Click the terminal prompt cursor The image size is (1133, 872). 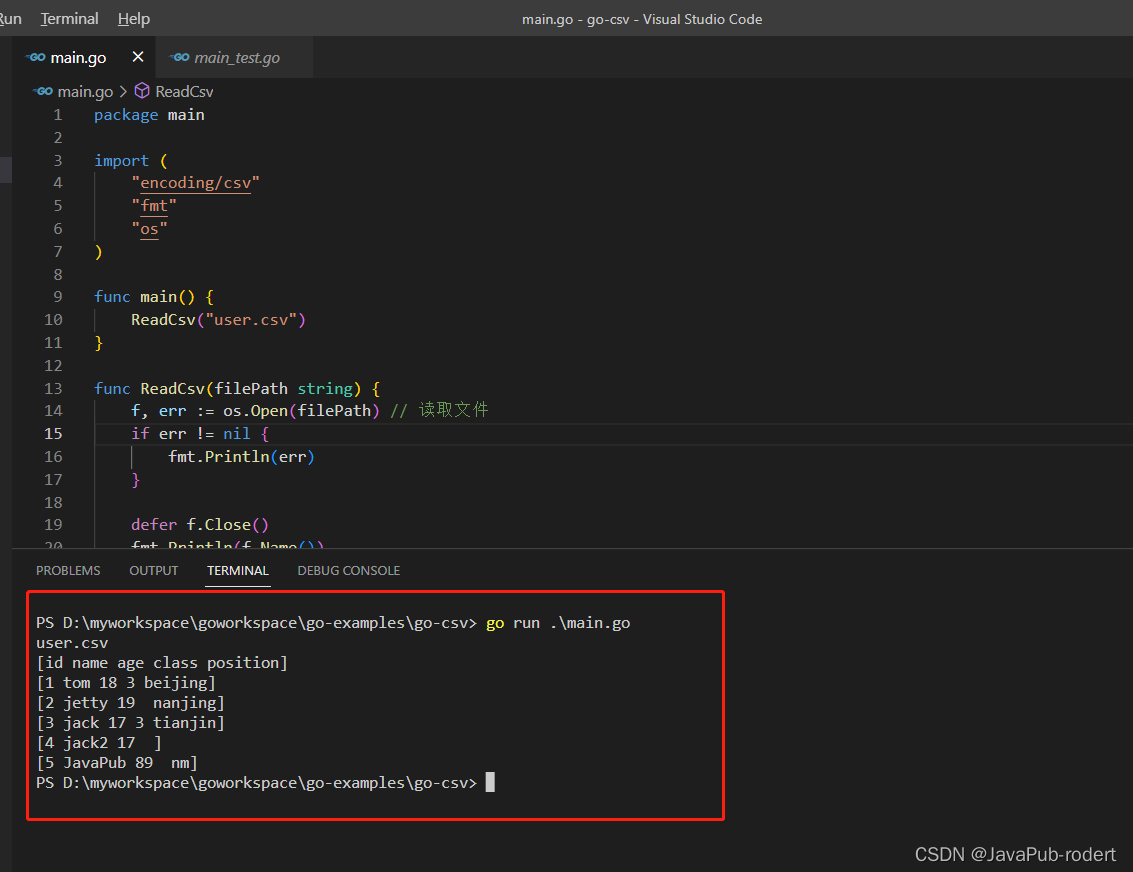490,782
